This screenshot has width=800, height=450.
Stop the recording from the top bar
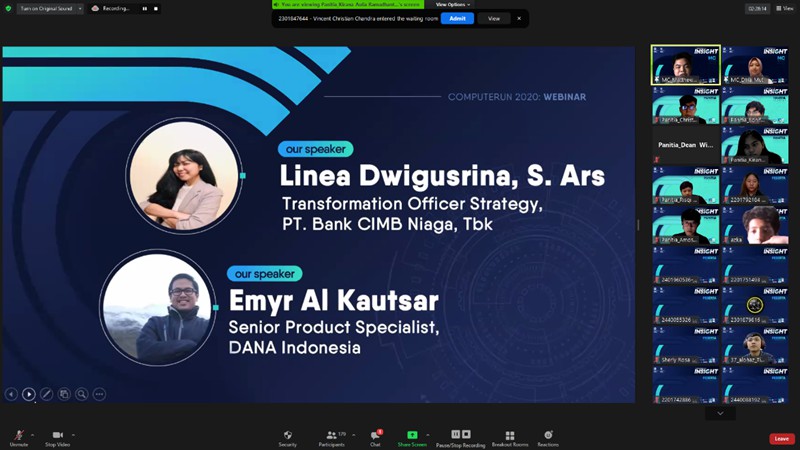(156, 9)
